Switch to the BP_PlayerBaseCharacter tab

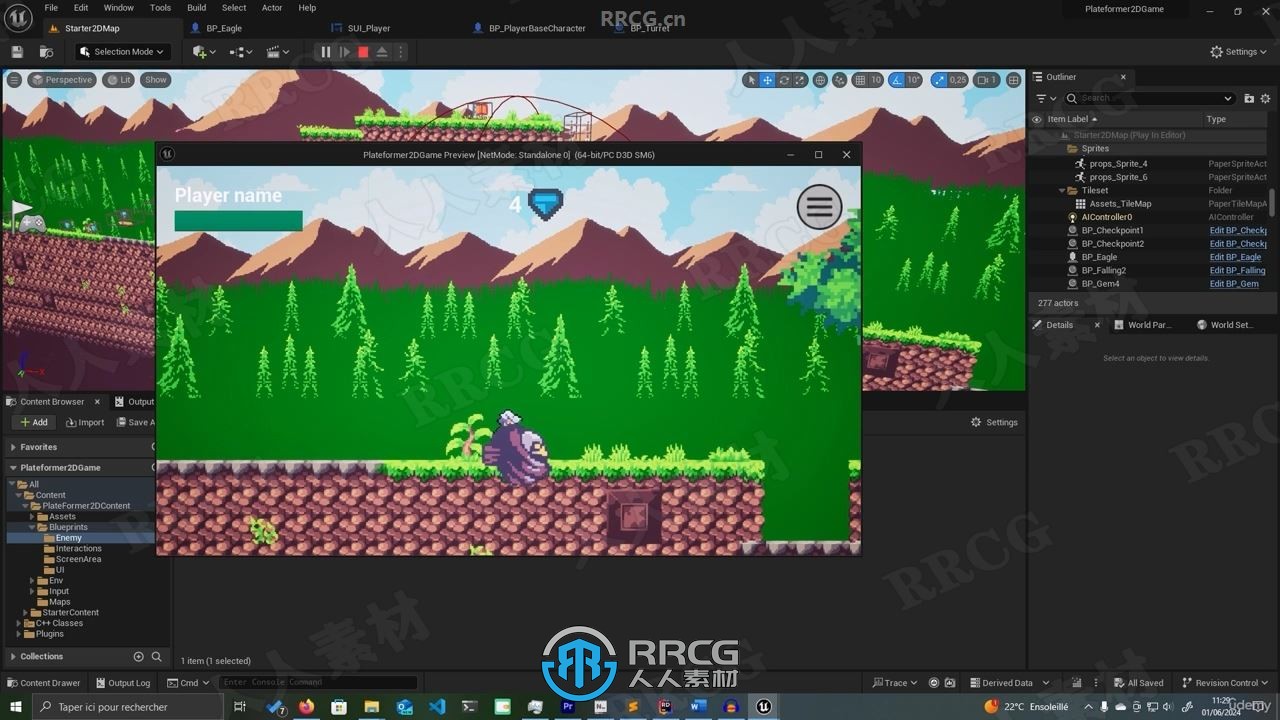pyautogui.click(x=537, y=28)
